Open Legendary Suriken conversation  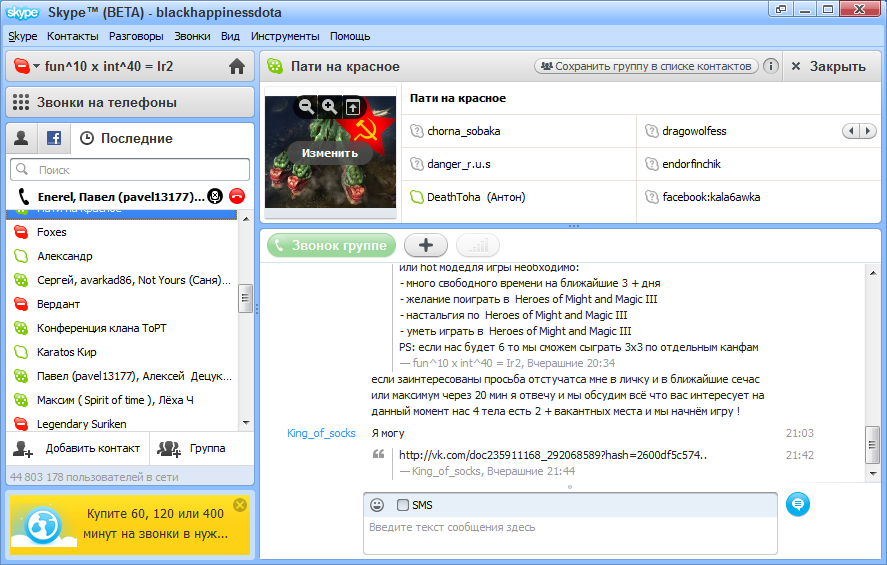click(x=122, y=424)
